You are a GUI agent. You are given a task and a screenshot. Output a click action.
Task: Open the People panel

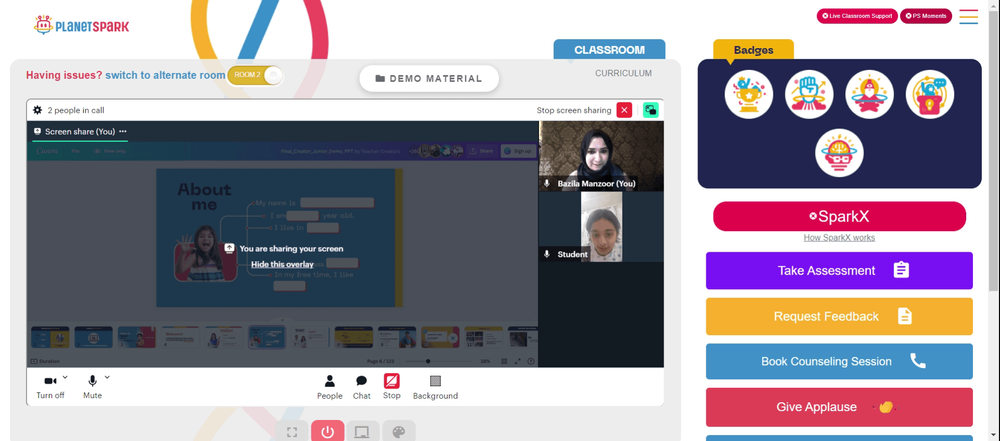[x=330, y=387]
